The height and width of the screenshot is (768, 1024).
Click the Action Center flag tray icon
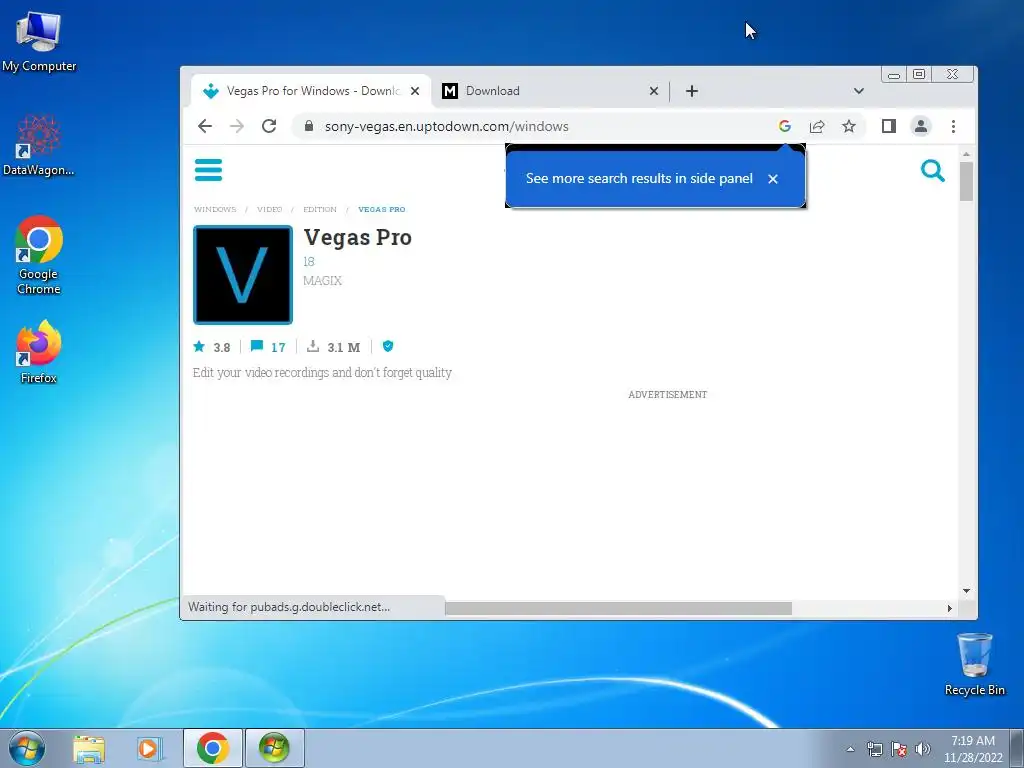point(899,749)
